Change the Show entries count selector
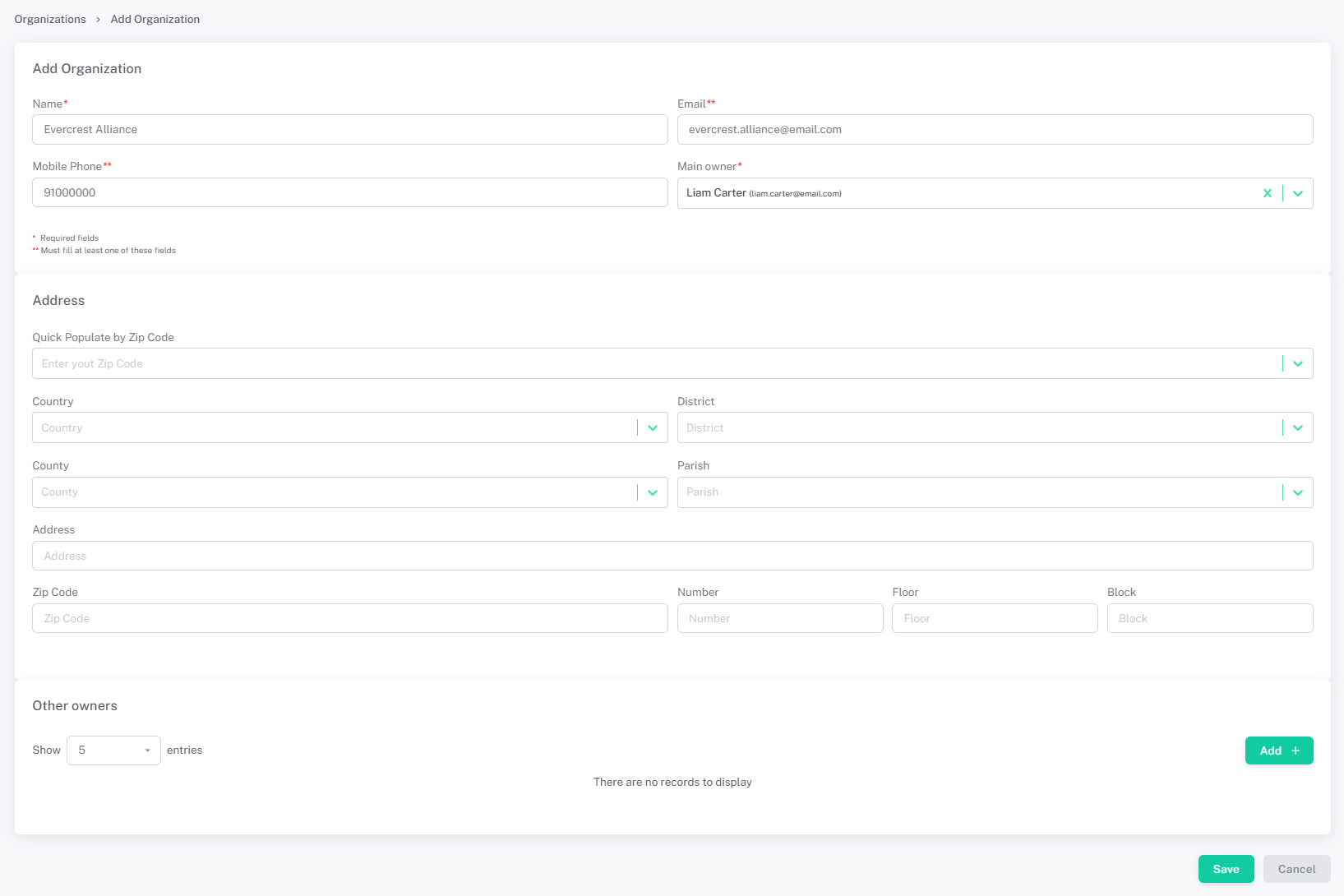 click(x=113, y=751)
